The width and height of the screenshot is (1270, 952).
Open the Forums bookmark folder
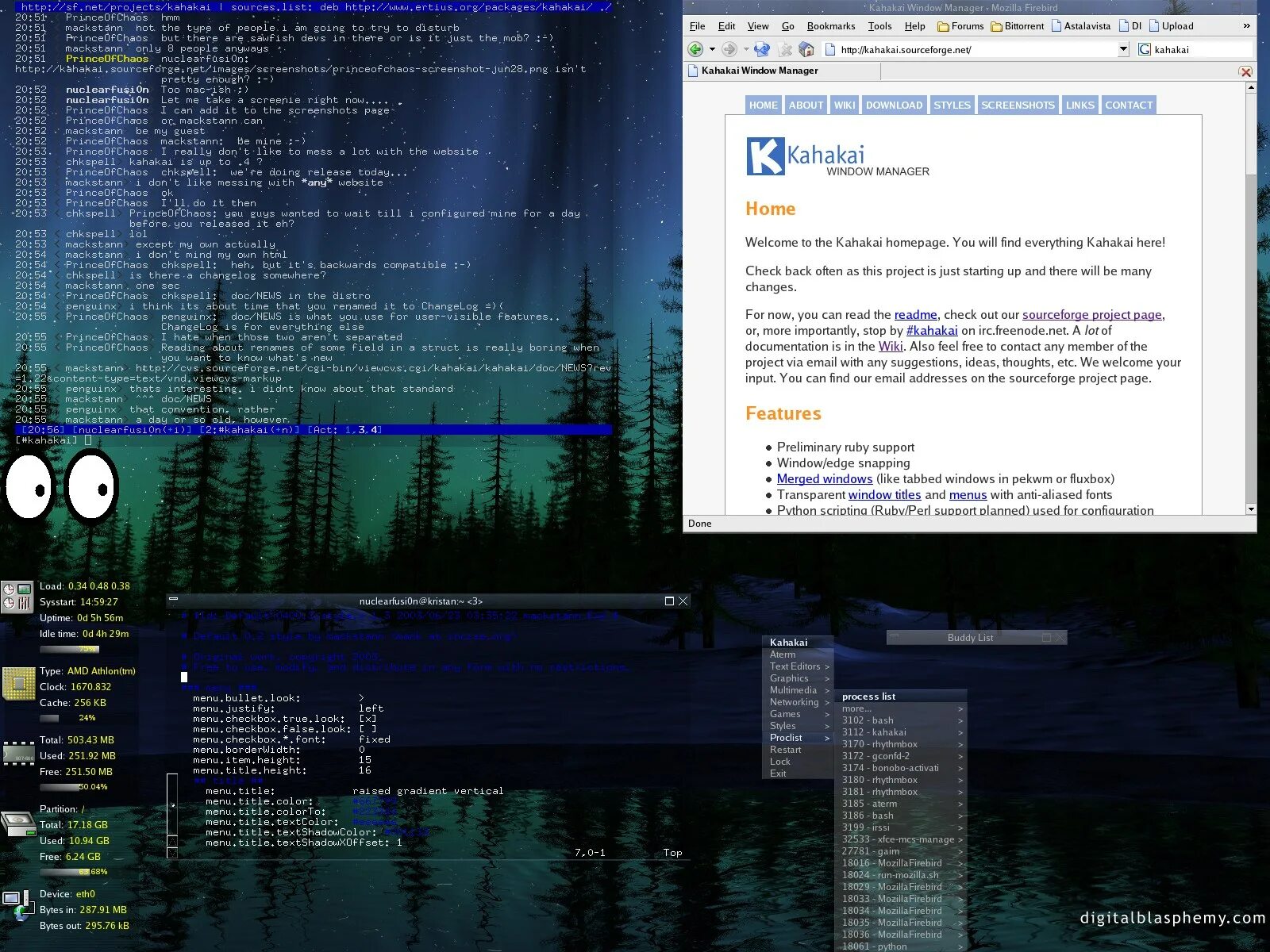960,26
